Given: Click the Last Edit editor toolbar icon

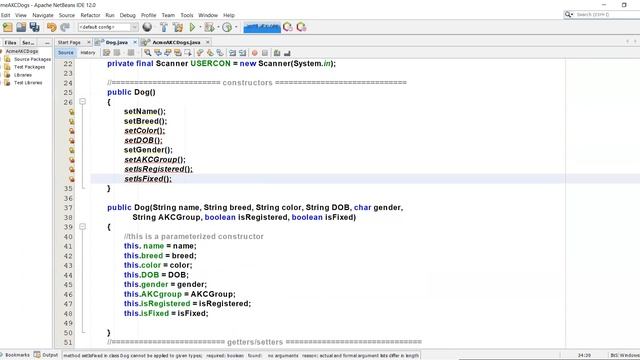Looking at the screenshot, I should point(107,53).
